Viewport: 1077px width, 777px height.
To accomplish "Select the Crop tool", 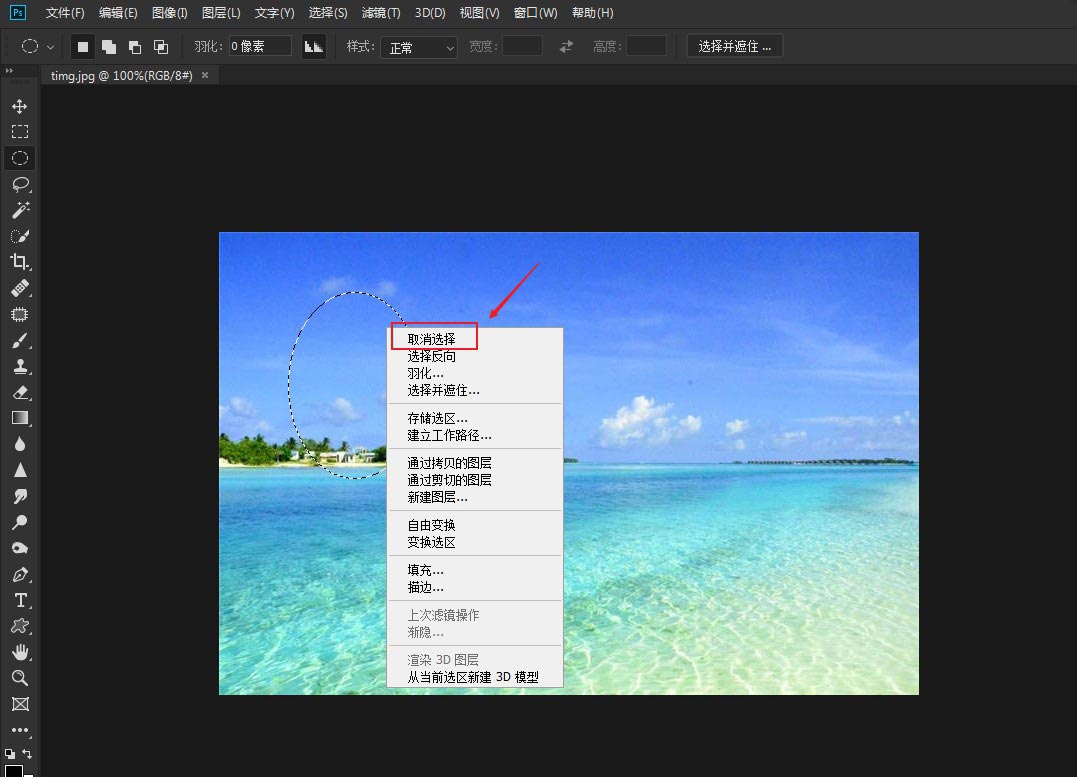I will [x=20, y=261].
